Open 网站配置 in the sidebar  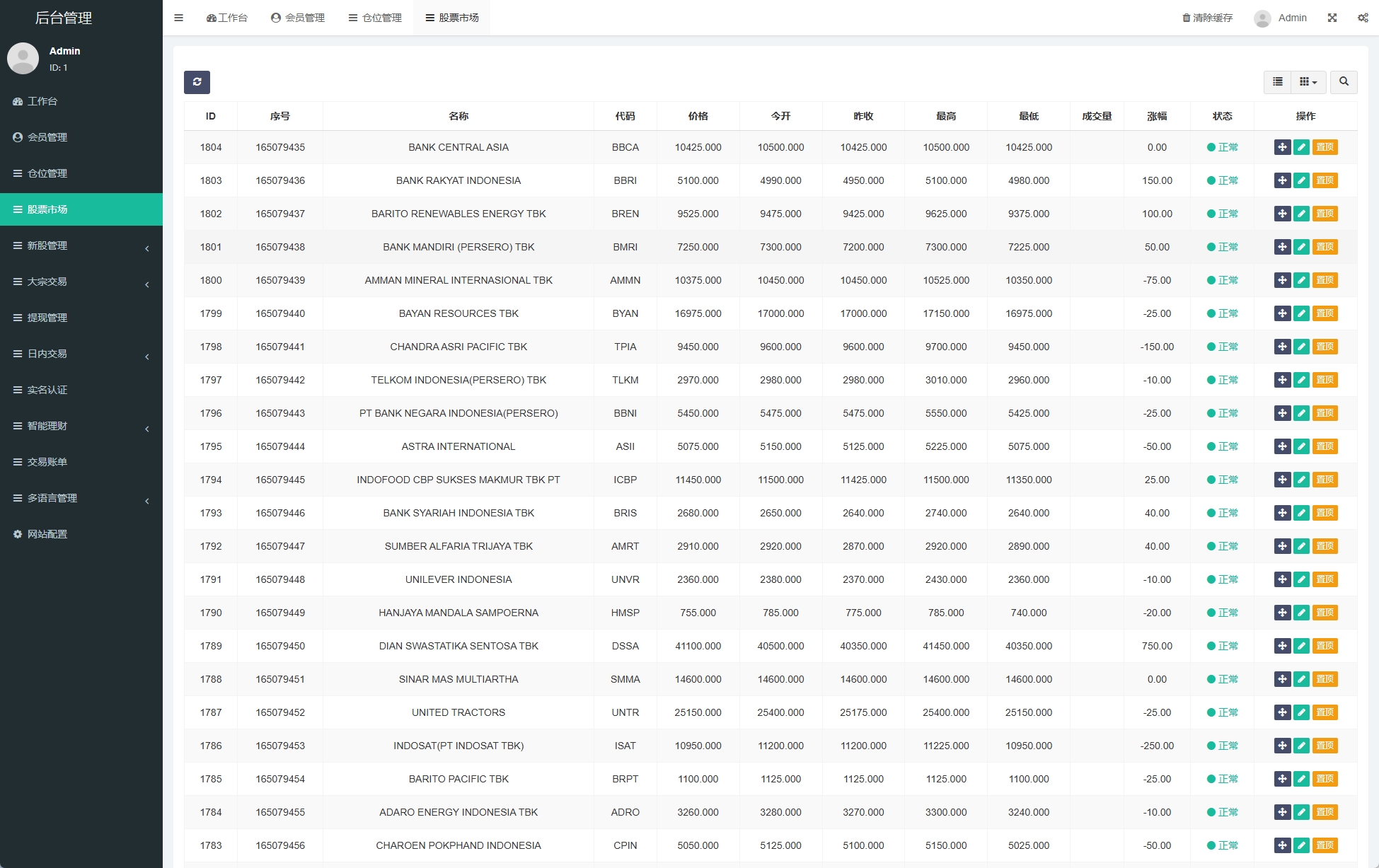tap(47, 534)
